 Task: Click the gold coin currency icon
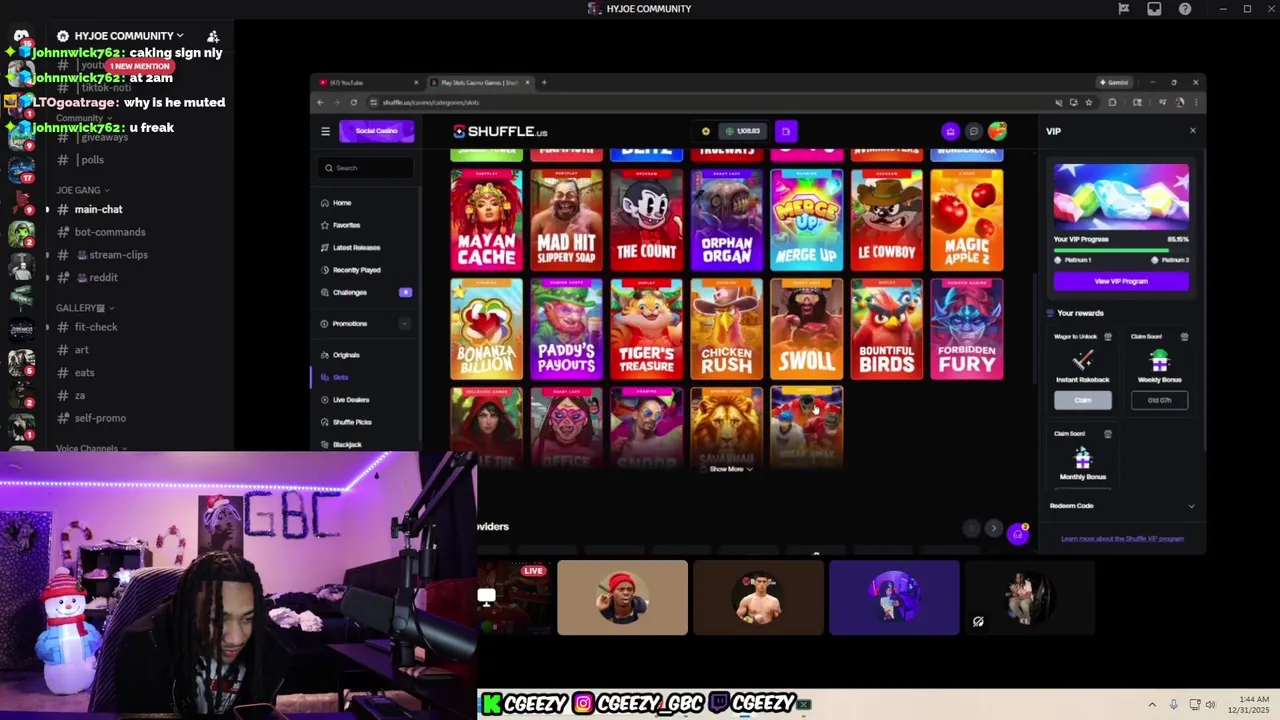point(706,131)
